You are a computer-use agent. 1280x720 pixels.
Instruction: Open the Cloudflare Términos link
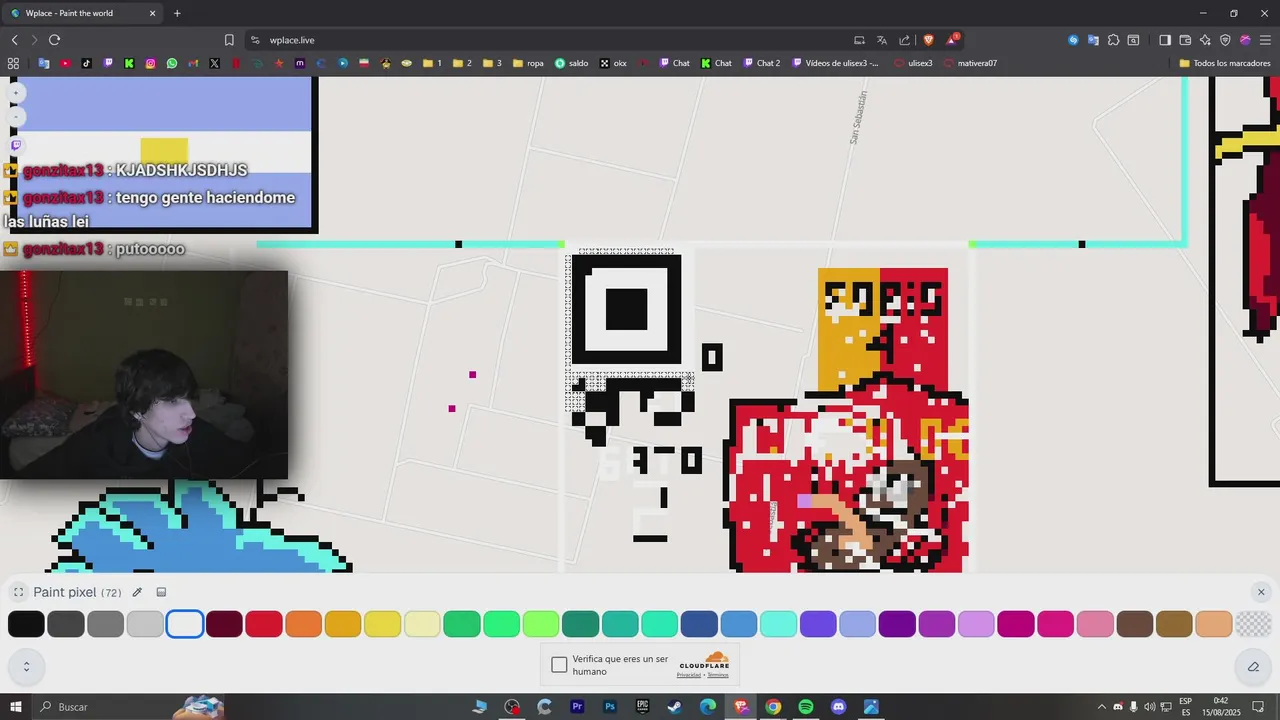(x=717, y=675)
